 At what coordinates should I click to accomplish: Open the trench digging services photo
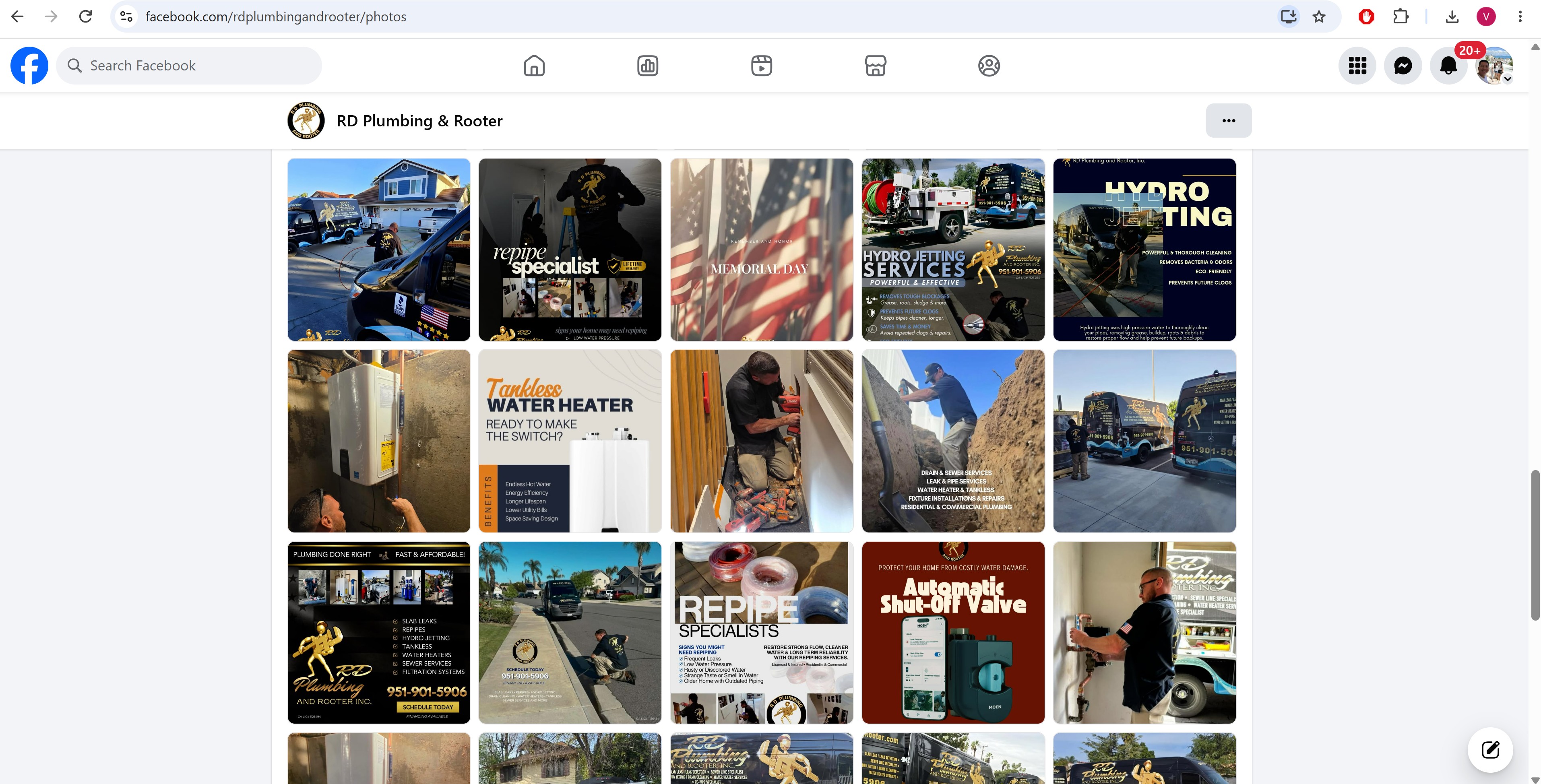tap(953, 442)
